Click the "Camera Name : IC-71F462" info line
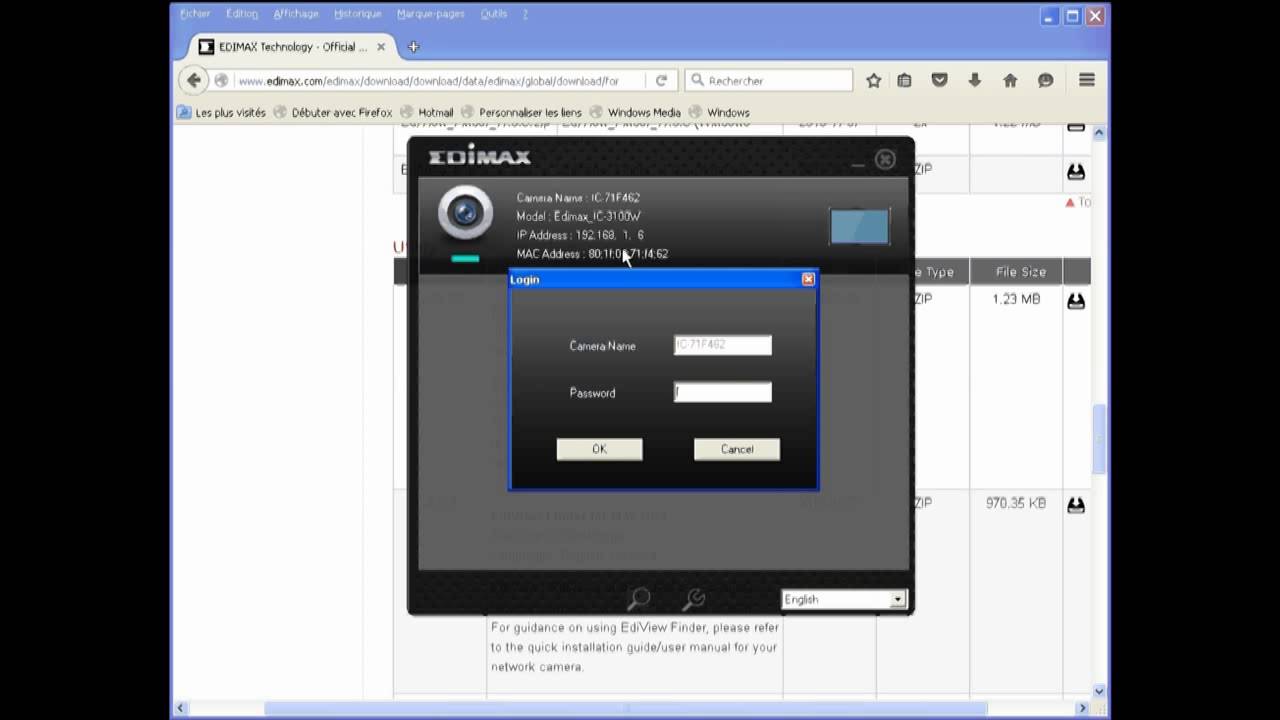Image resolution: width=1280 pixels, height=720 pixels. (578, 198)
